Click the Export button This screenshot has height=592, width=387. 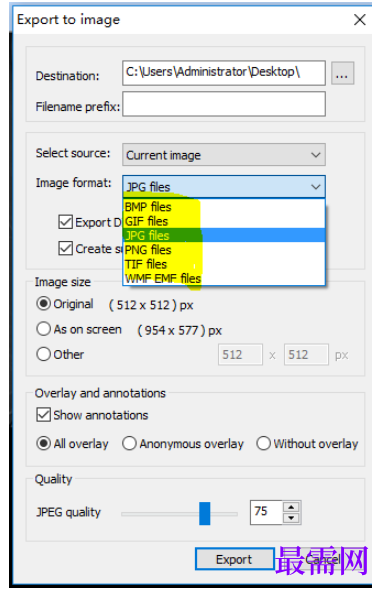point(234,559)
